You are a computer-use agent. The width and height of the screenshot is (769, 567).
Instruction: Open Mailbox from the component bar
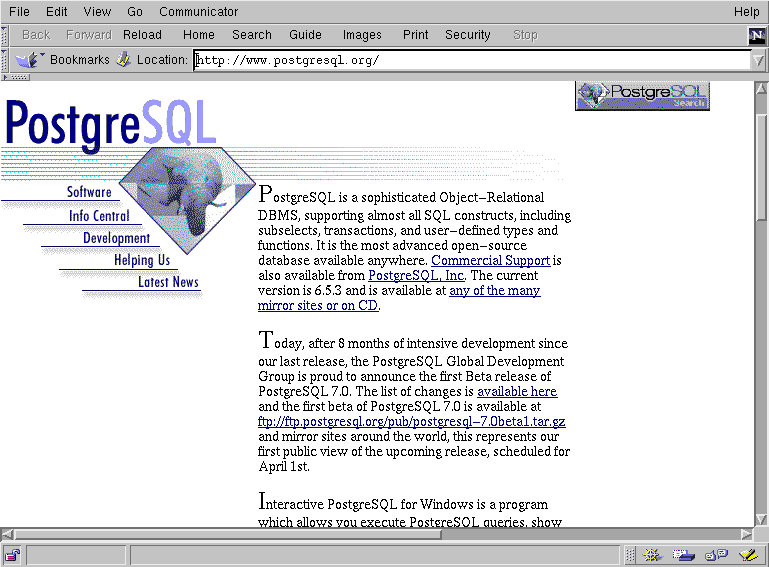[684, 555]
